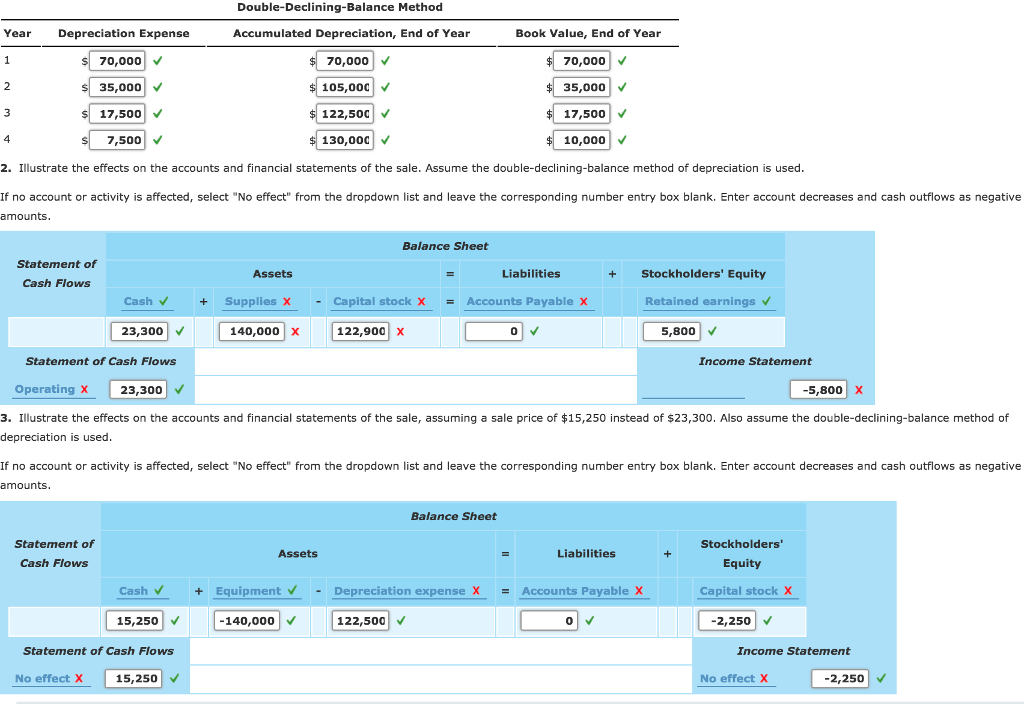Click the empty Accounts Payable amount box in part 2
Viewport: 1024px width, 704px height.
pyautogui.click(x=494, y=331)
